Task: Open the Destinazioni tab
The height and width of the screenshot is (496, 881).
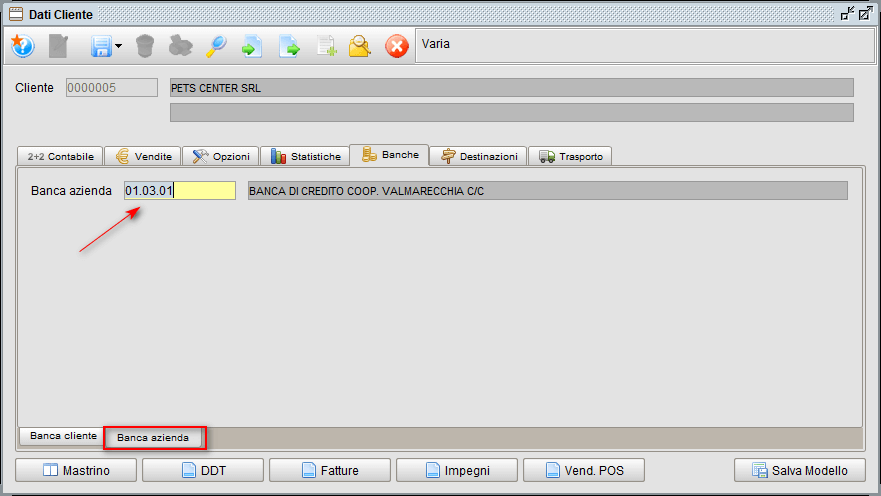Action: pos(479,156)
